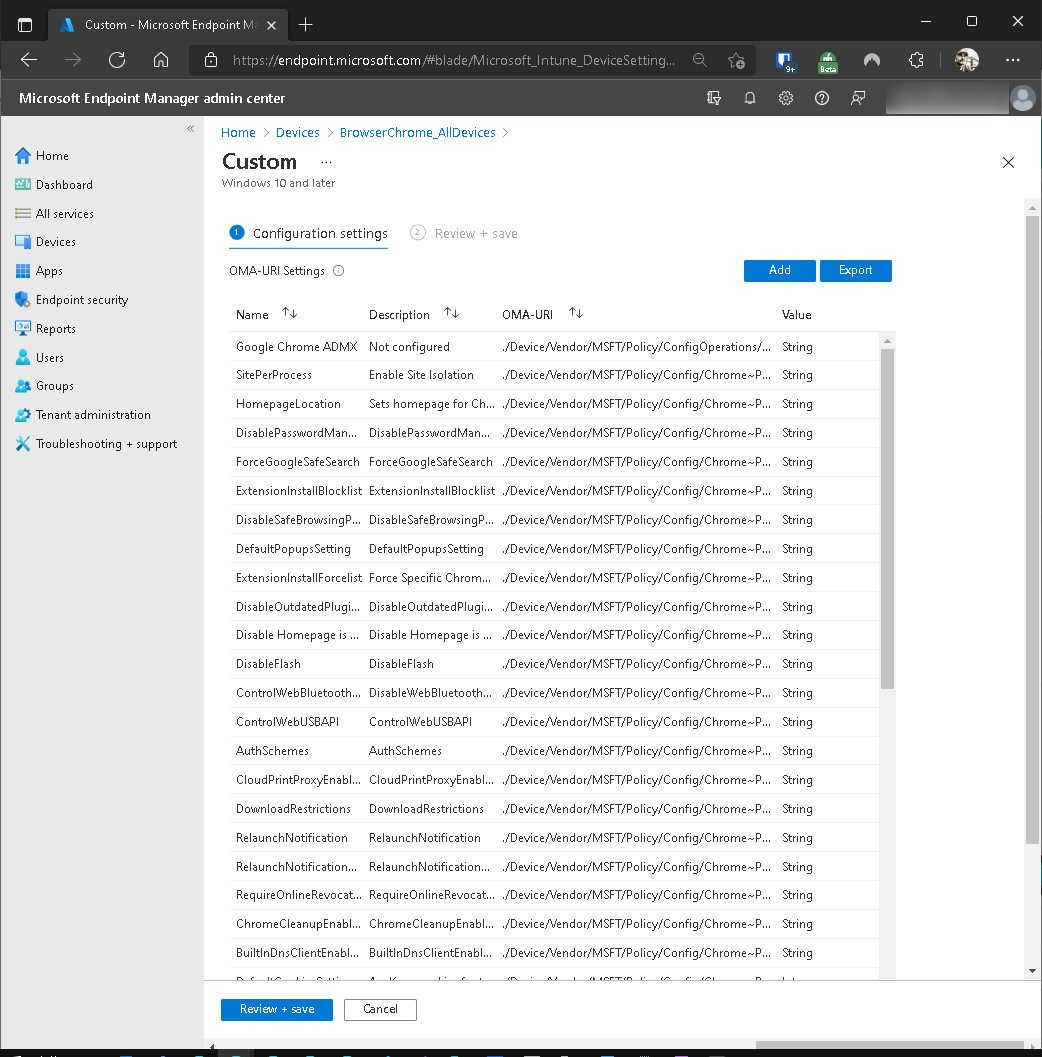
Task: Open Reports in the sidebar
Action: click(45, 329)
